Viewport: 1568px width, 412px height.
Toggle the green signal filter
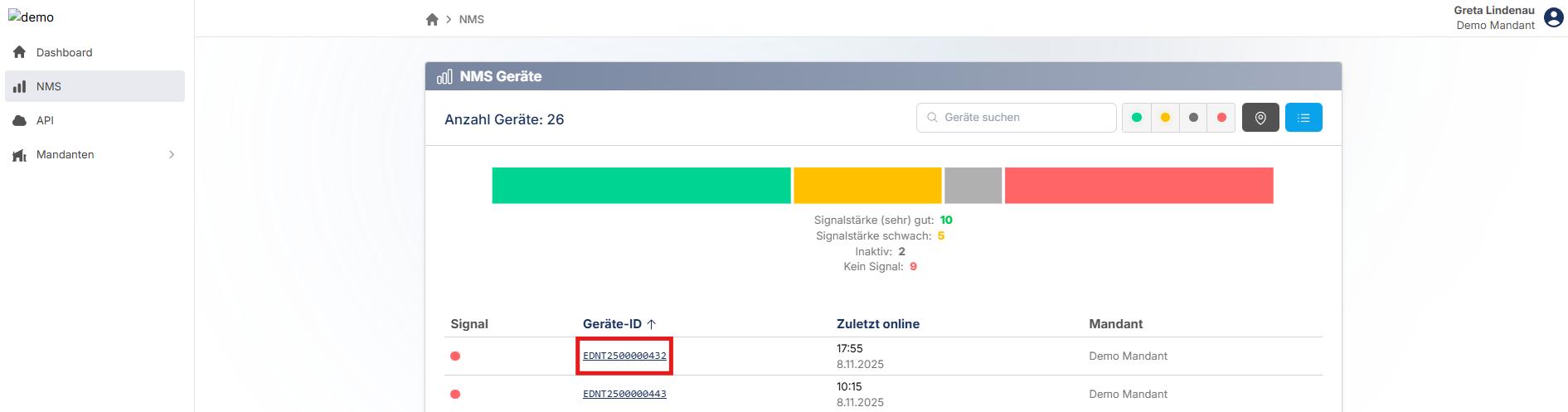[x=1136, y=118]
